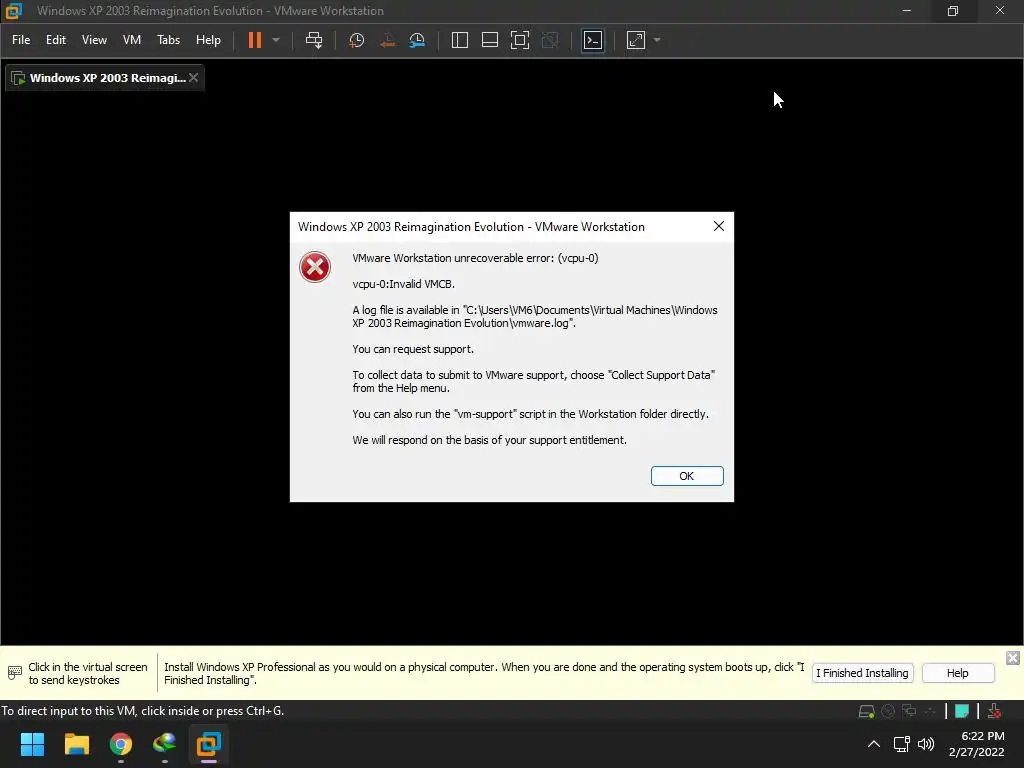This screenshot has width=1024, height=768.
Task: Close the unrecoverable error dialog with X
Action: point(719,226)
